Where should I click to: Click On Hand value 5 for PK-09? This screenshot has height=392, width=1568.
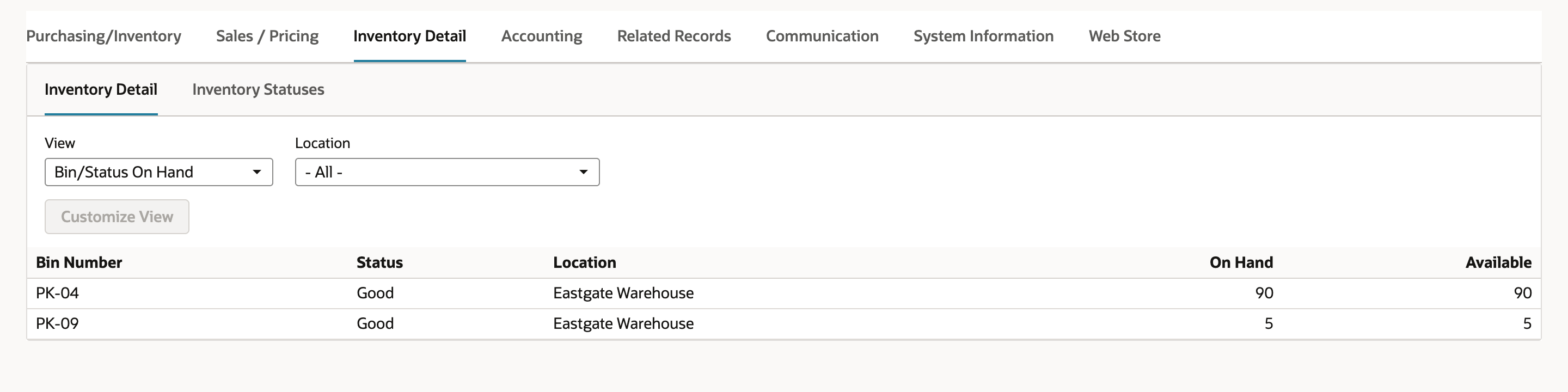point(1269,323)
